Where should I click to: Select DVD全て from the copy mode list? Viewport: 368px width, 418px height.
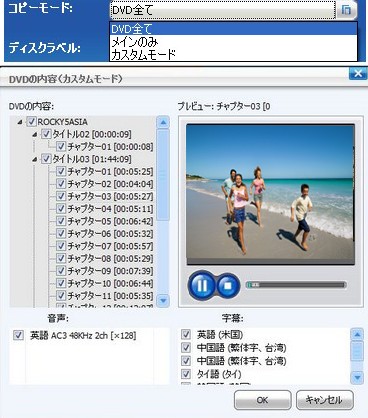[233, 29]
